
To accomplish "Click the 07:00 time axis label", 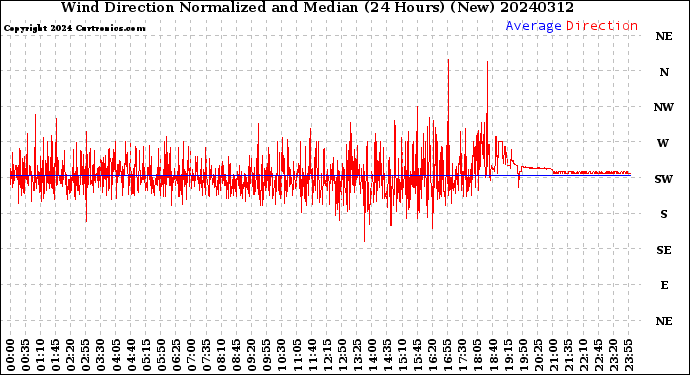I will point(191,355).
